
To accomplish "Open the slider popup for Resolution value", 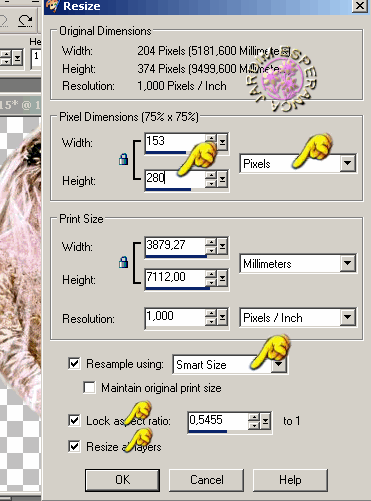I will (222, 318).
